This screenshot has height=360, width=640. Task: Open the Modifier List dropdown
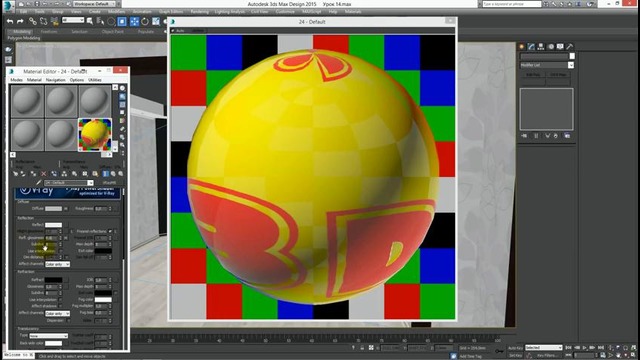[x=547, y=65]
